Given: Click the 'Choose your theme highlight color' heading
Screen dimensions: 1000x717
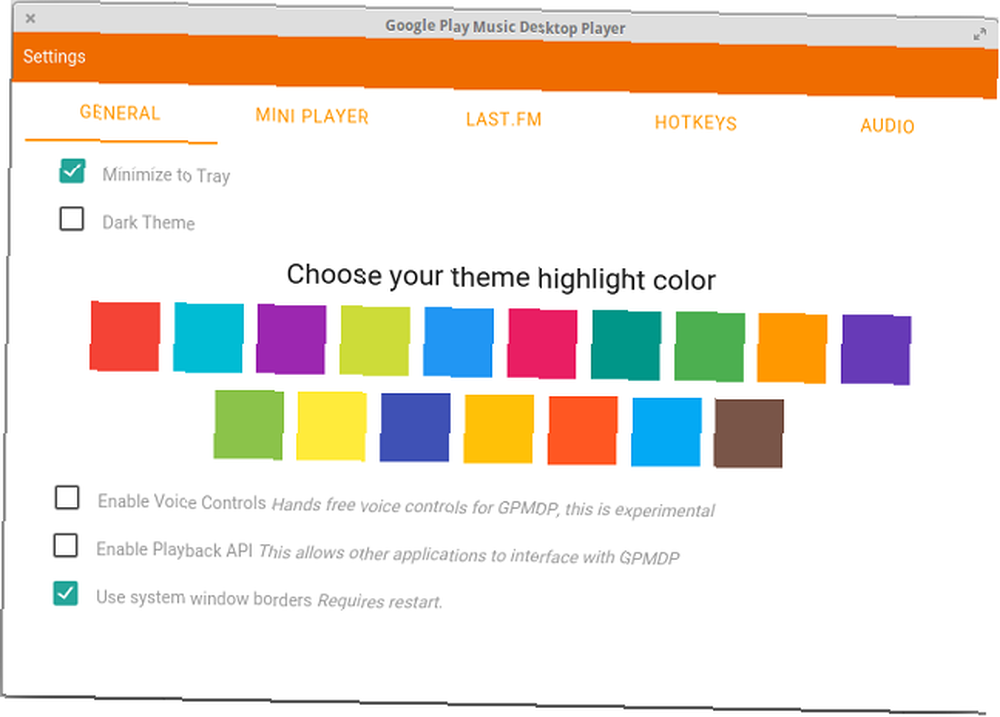Looking at the screenshot, I should [x=501, y=277].
